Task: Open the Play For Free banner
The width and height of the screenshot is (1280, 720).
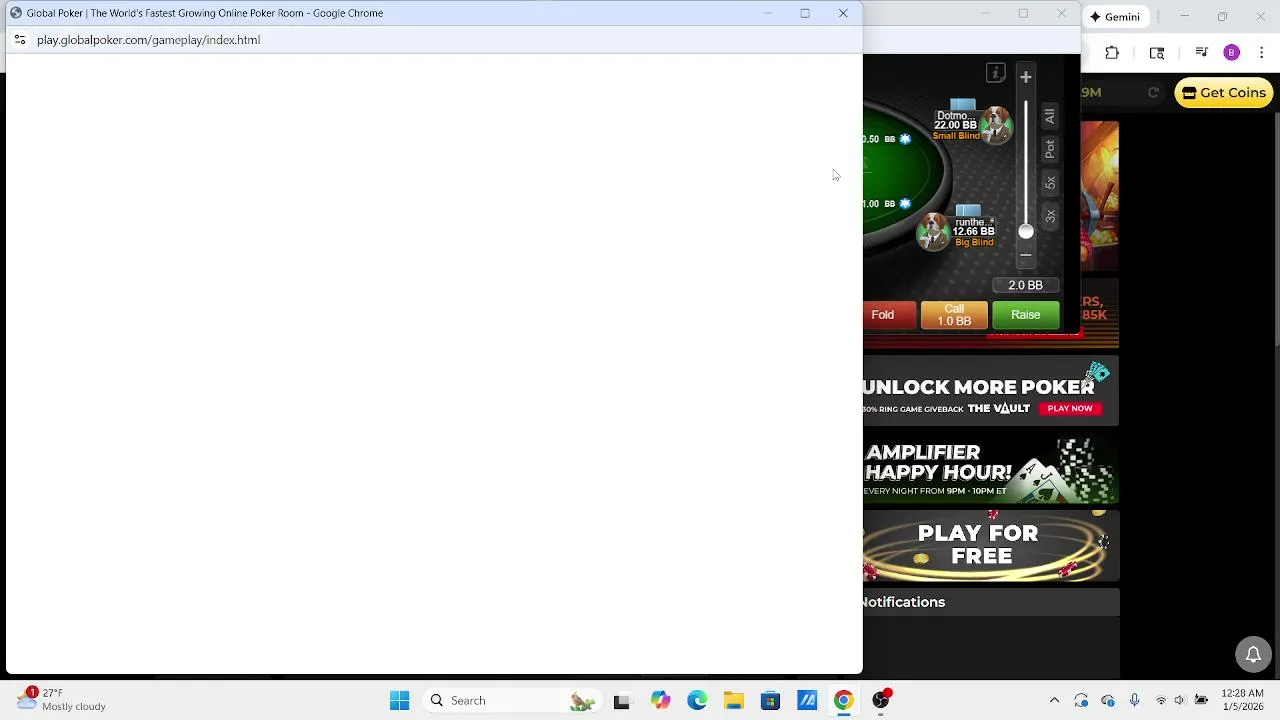Action: coord(991,546)
